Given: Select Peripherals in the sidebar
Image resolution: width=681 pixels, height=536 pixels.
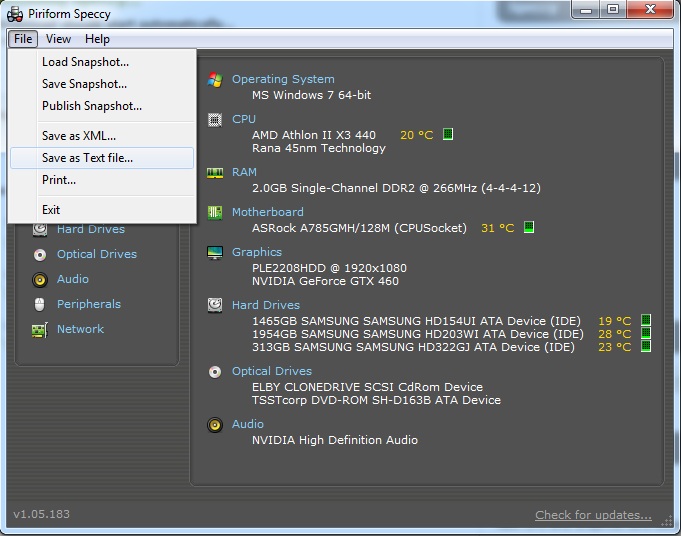Looking at the screenshot, I should click(x=89, y=304).
